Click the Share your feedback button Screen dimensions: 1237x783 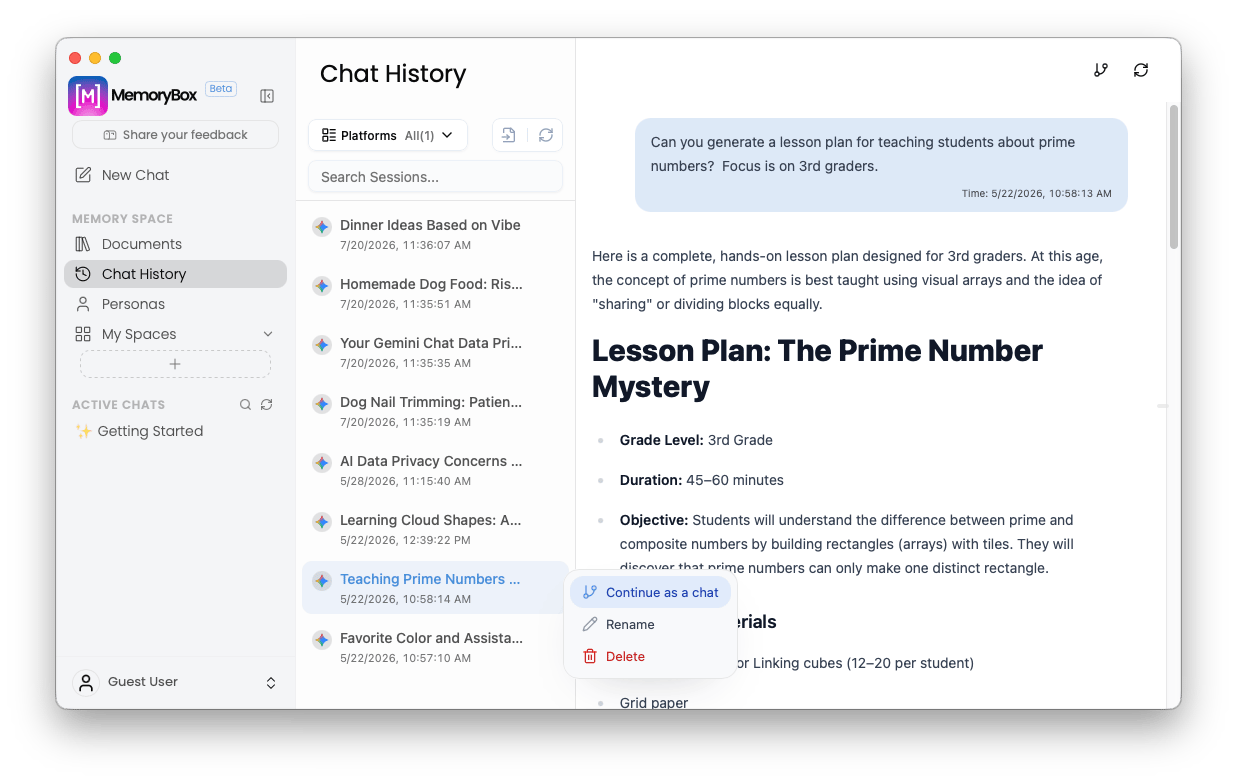(175, 135)
